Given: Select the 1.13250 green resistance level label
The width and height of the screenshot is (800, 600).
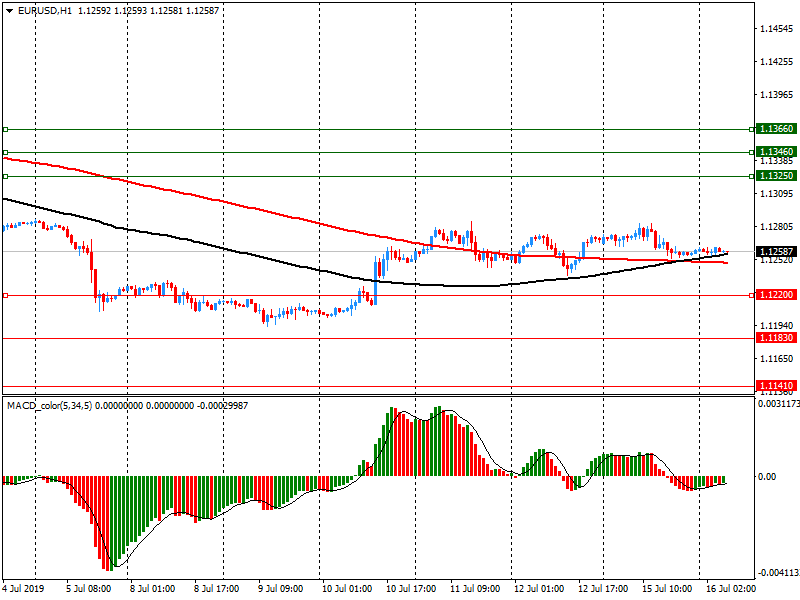Looking at the screenshot, I should click(777, 176).
